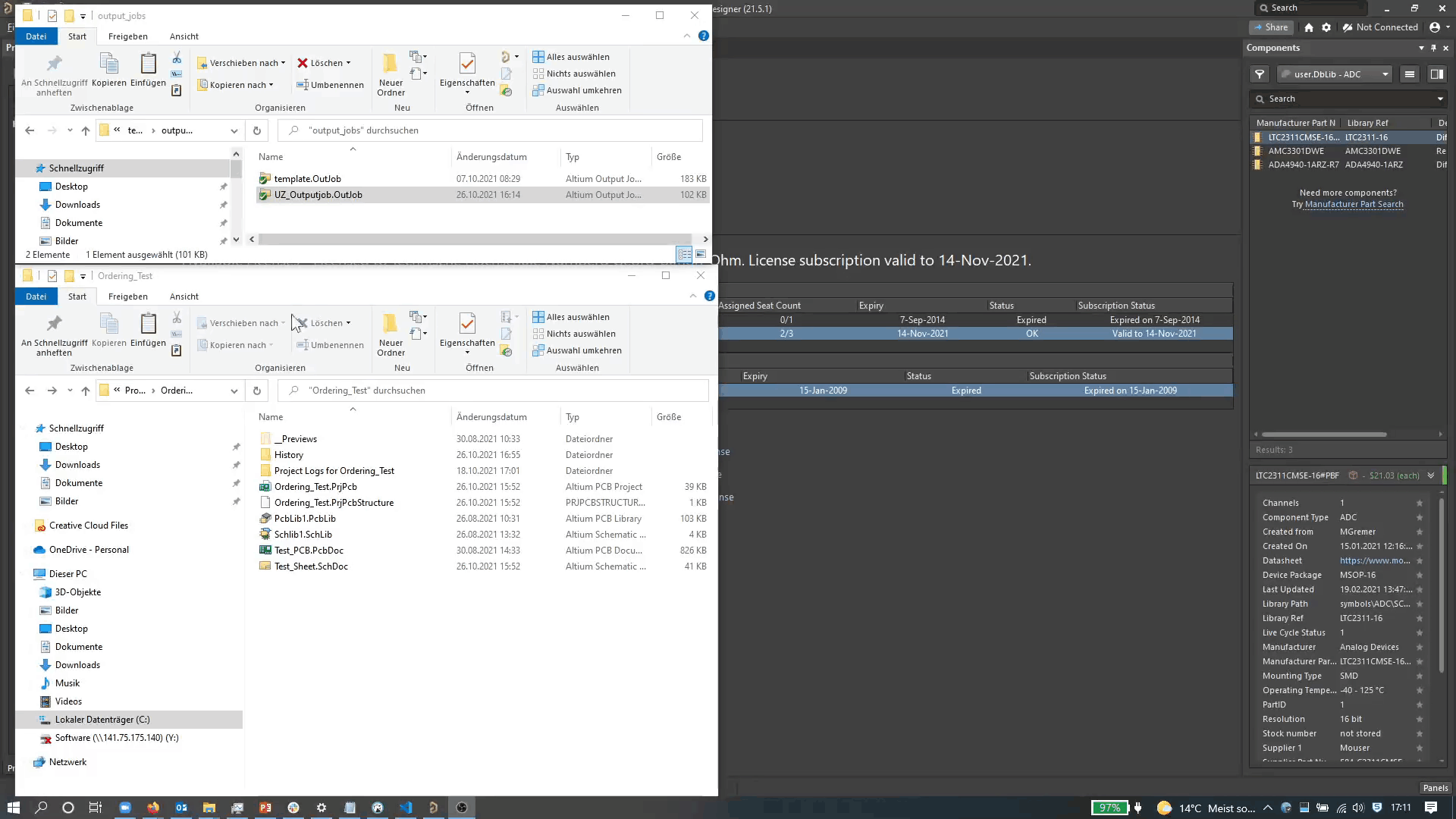The image size is (1456, 819).
Task: Open Visual Studio Code from the taskbar
Action: [406, 808]
